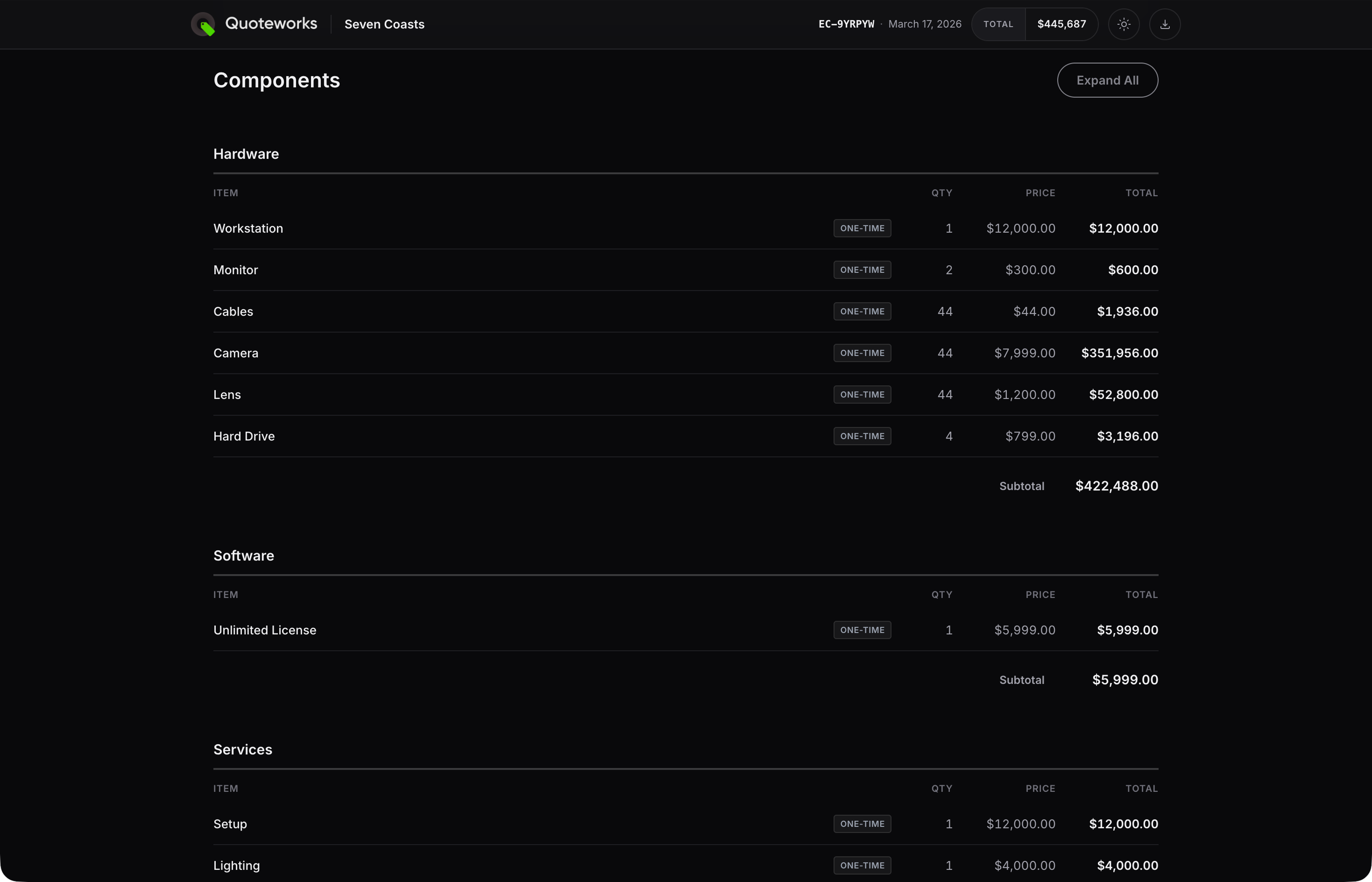Viewport: 1372px width, 882px height.
Task: Expand the Unlimited License row
Action: coord(264,630)
